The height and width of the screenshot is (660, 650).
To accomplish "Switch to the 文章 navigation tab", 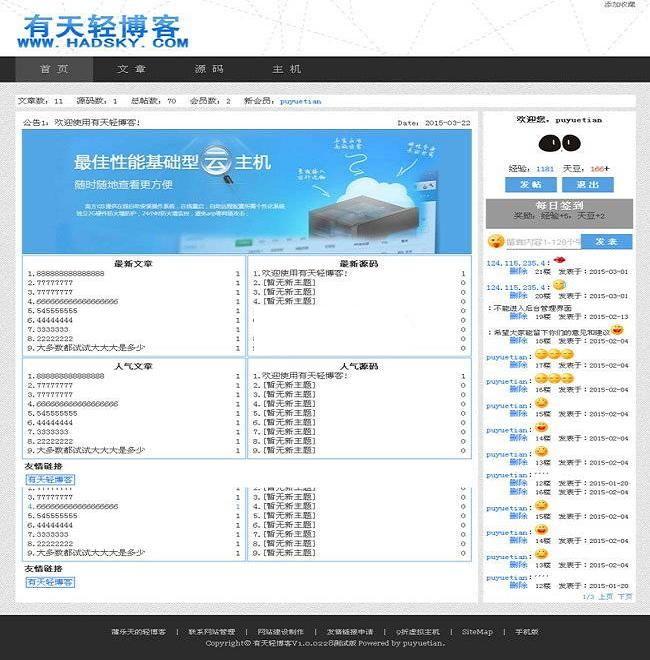I will 131,69.
